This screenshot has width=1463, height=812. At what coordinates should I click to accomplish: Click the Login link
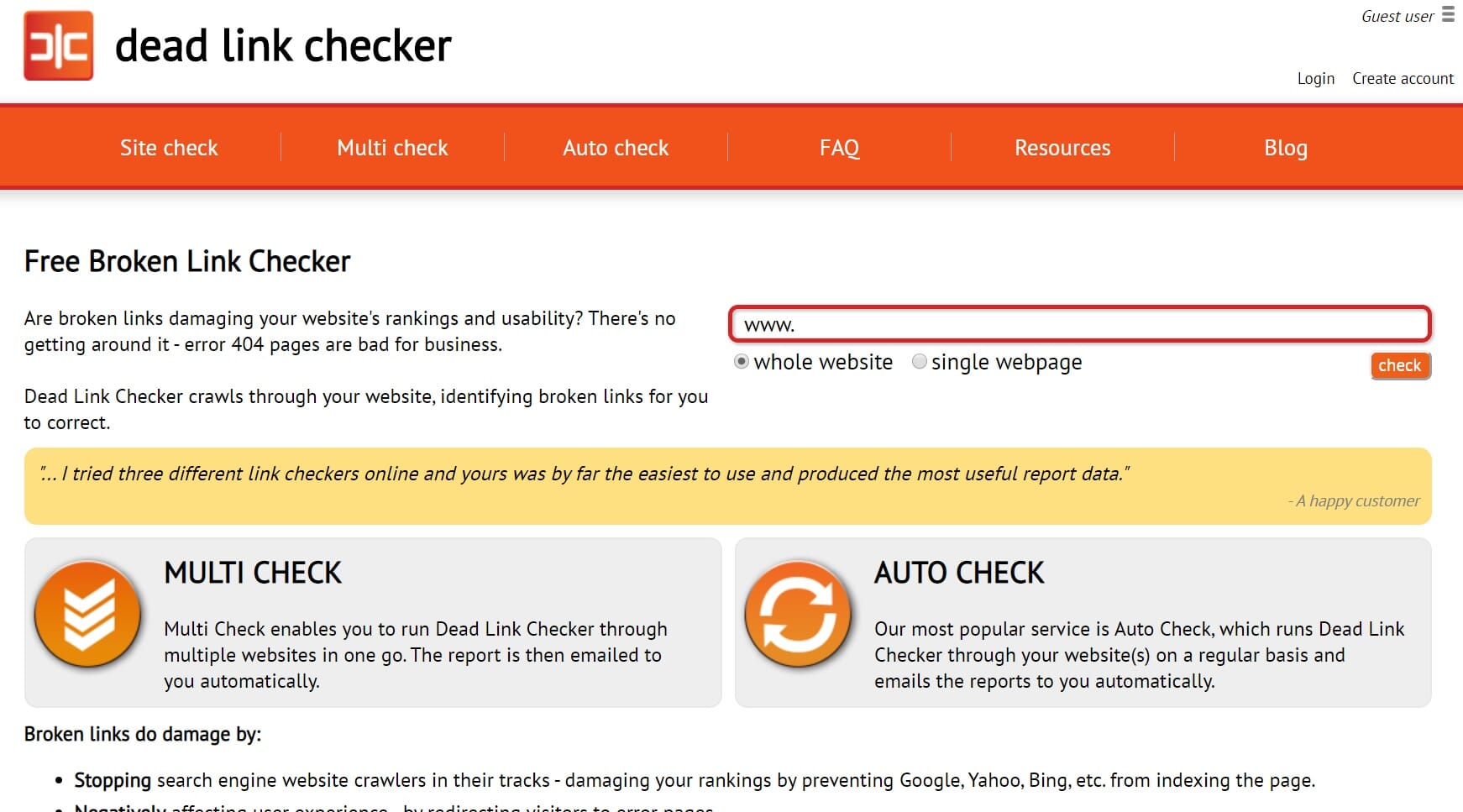[x=1315, y=78]
